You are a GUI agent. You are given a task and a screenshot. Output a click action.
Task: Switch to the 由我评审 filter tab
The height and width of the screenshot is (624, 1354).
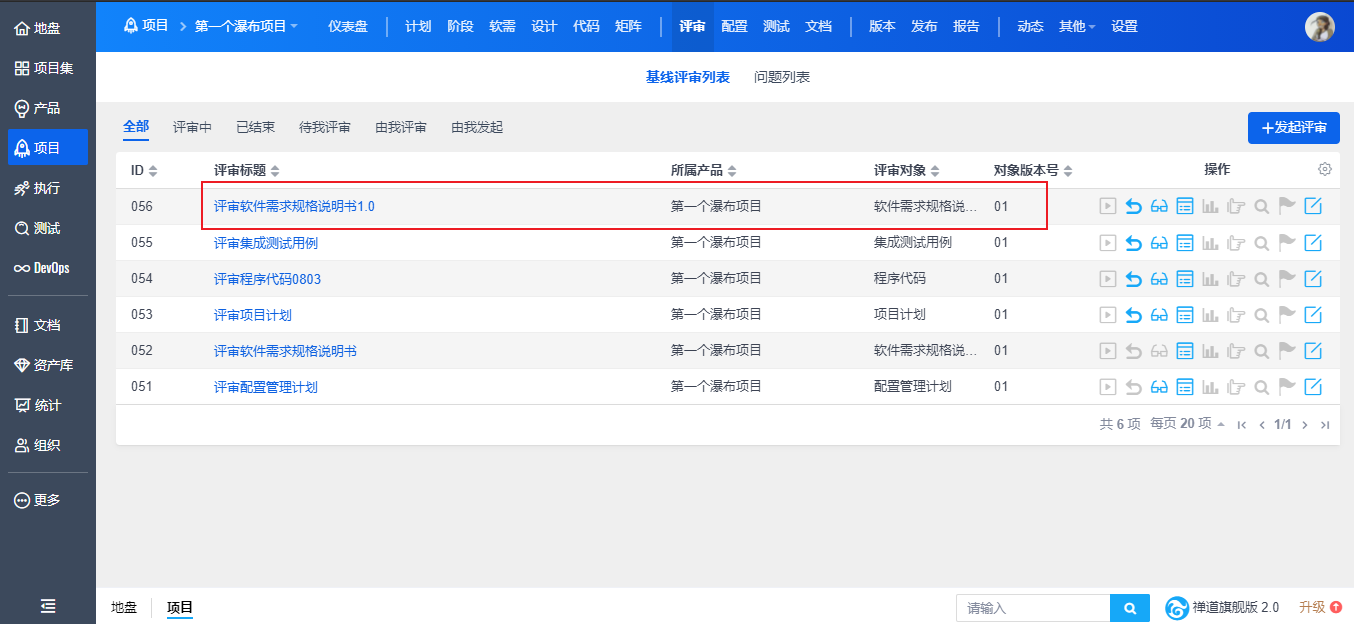coord(401,127)
